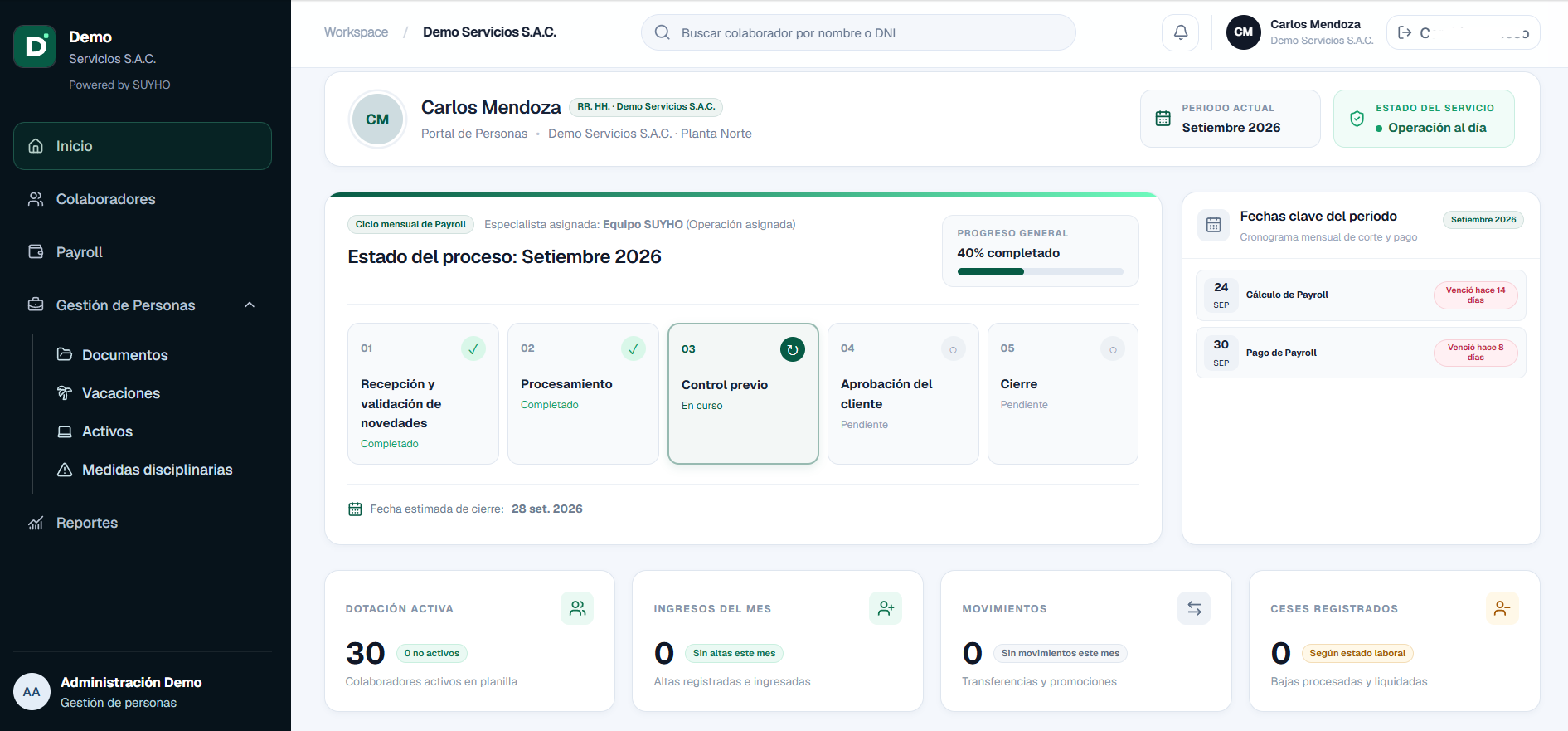Open the Inicio menu item
This screenshot has height=731, width=1568.
[143, 146]
